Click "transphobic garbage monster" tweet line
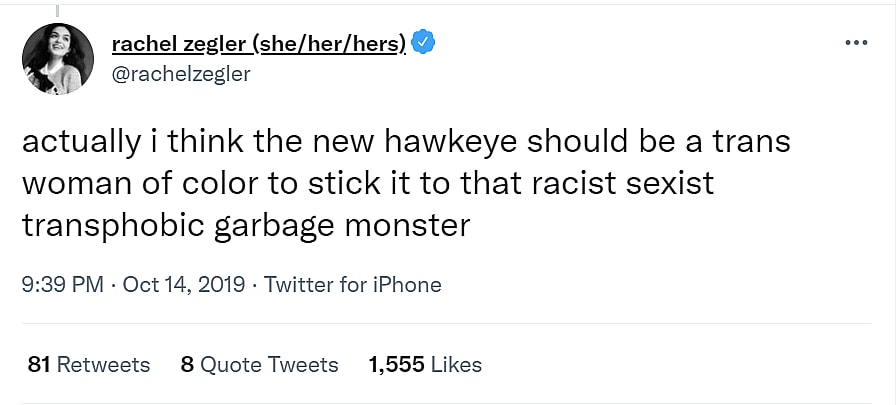This screenshot has height=405, width=896. [x=245, y=225]
